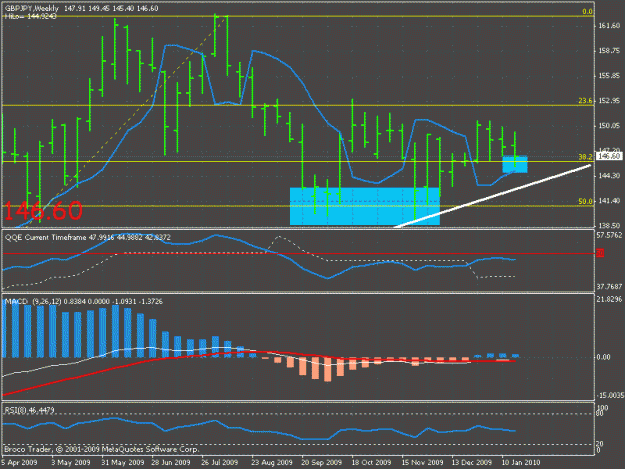The image size is (625, 469).
Task: Click the large cyan support zone rectangle
Action: pyautogui.click(x=365, y=206)
